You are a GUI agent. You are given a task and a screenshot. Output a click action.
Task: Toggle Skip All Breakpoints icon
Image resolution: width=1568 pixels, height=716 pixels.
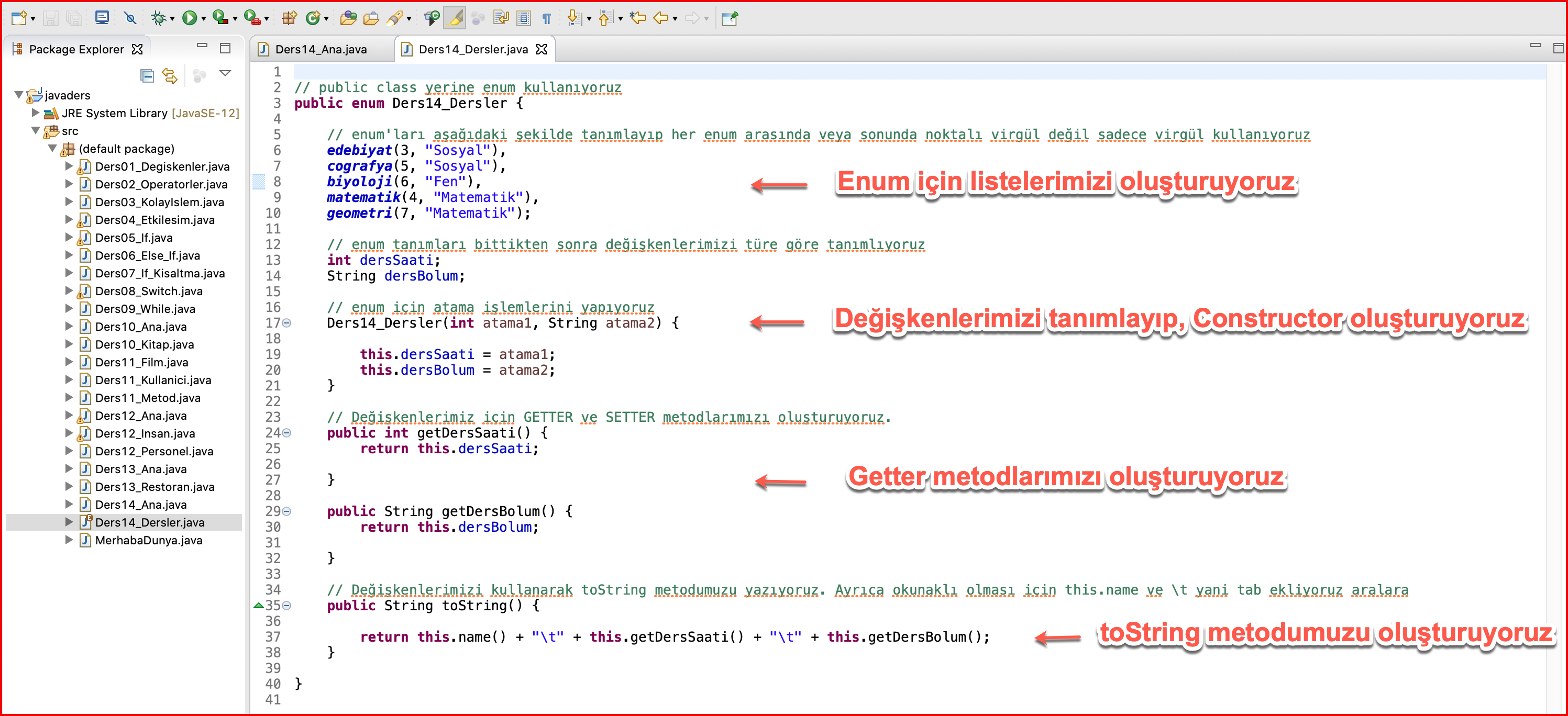(x=130, y=18)
